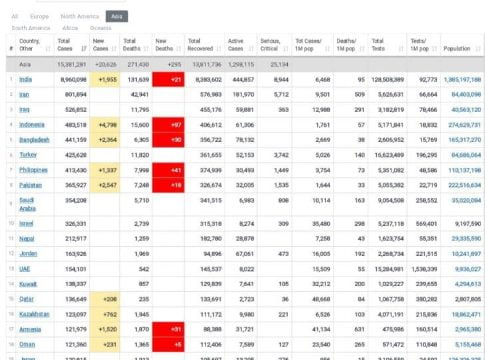Sort by Deaths/1M pop column arrows
This screenshot has width=485, height=360.
(x=362, y=49)
